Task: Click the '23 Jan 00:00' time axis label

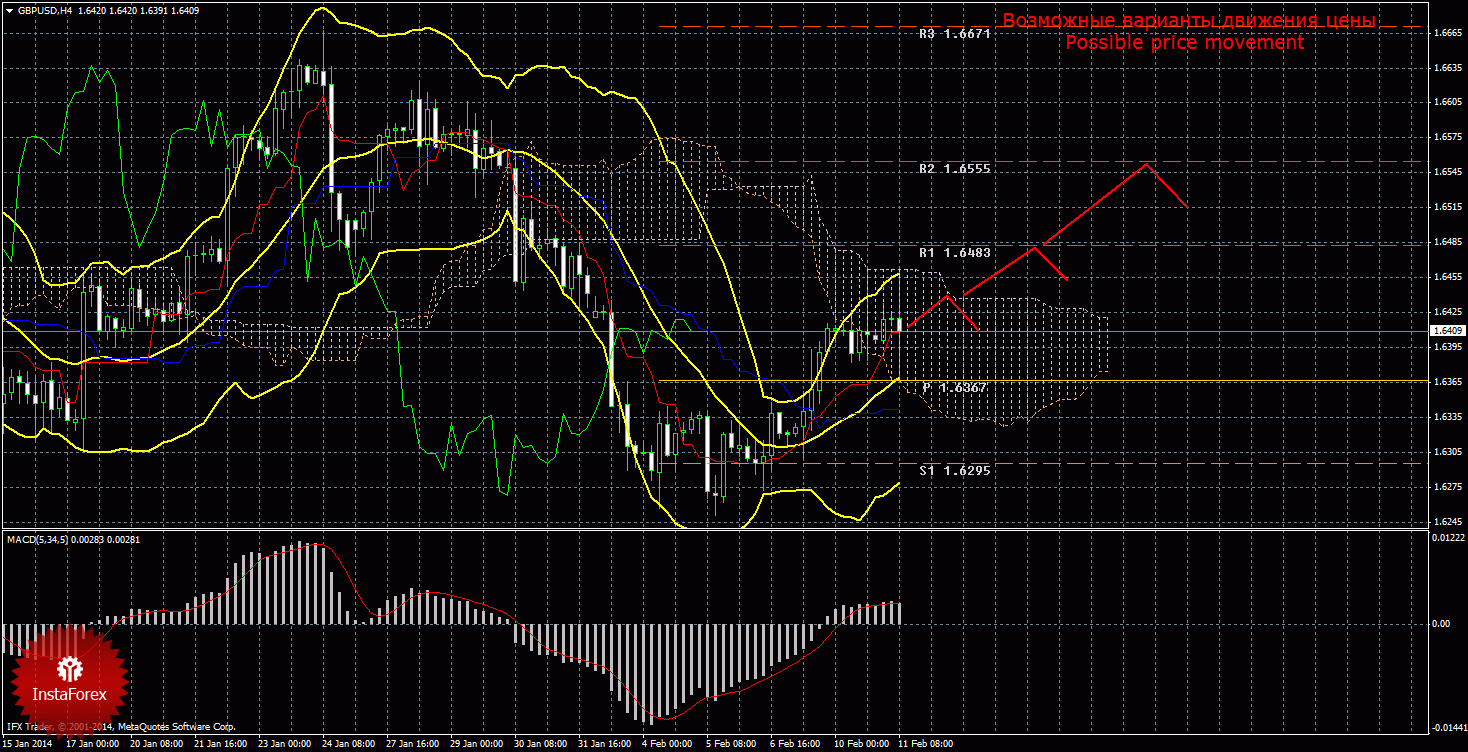Action: 284,744
